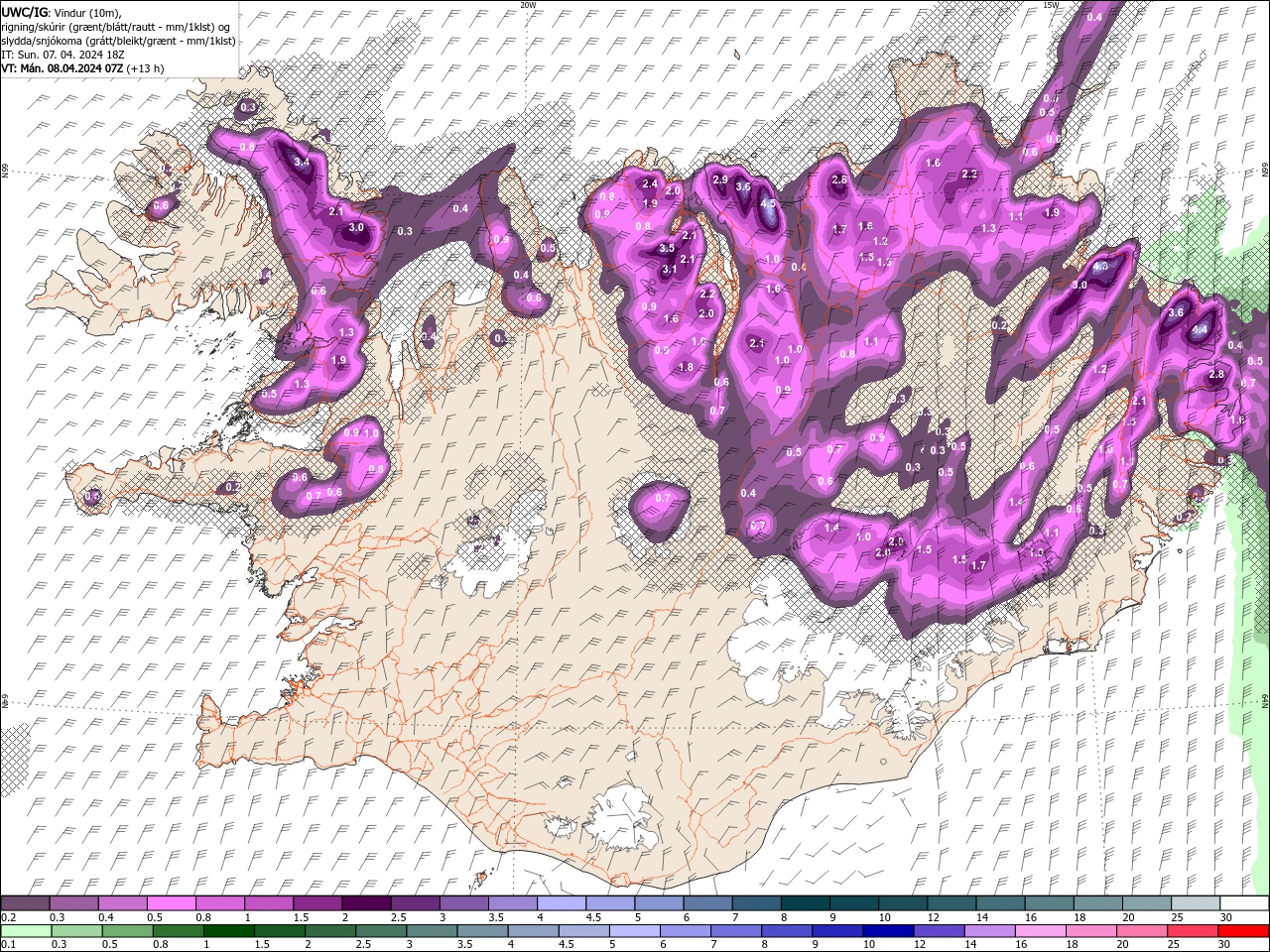The height and width of the screenshot is (952, 1270).
Task: Click the 4.5 precipitation value on map
Action: (x=767, y=203)
